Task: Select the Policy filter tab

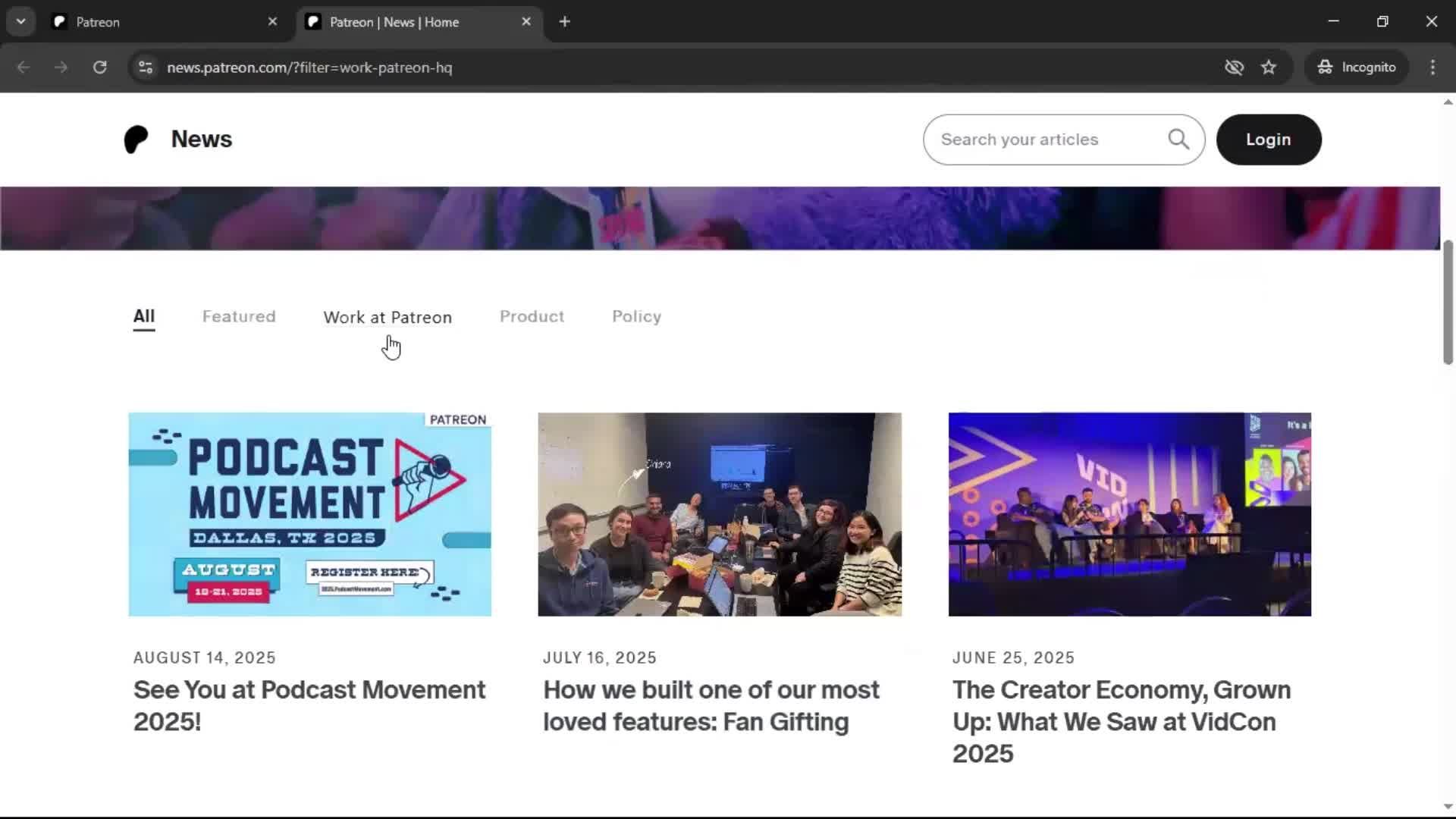Action: click(637, 316)
